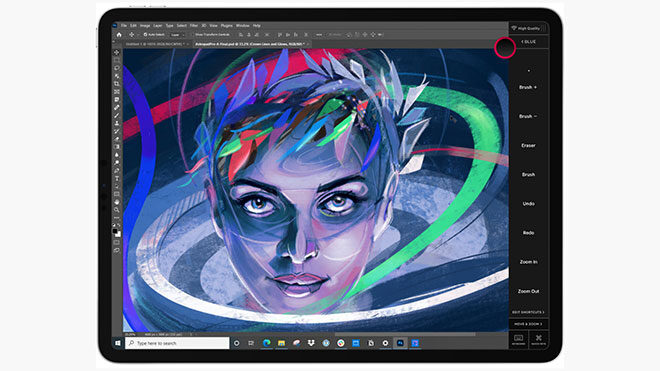Select the Lasso tool
Viewport: 660px width, 371px height.
click(117, 68)
